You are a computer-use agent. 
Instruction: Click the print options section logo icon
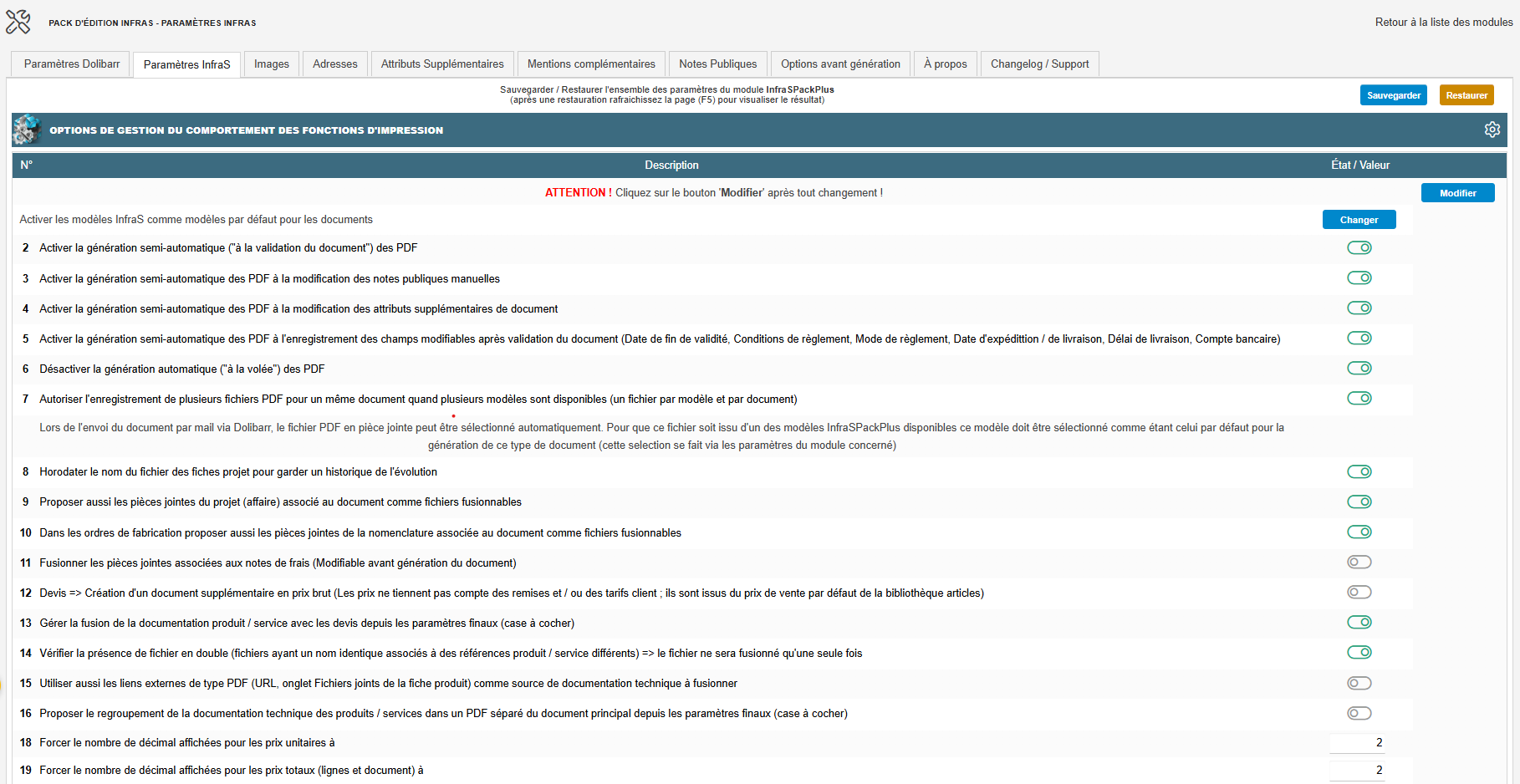(x=27, y=130)
